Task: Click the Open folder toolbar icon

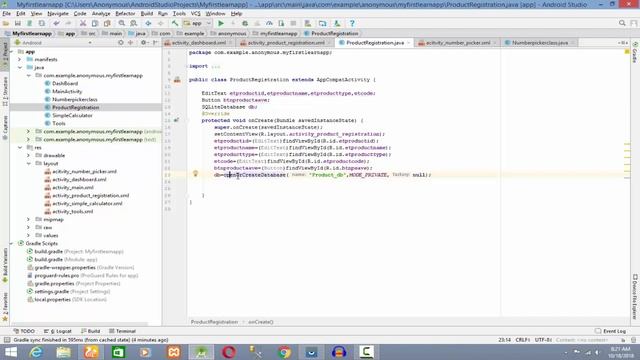Action: pyautogui.click(x=6, y=24)
